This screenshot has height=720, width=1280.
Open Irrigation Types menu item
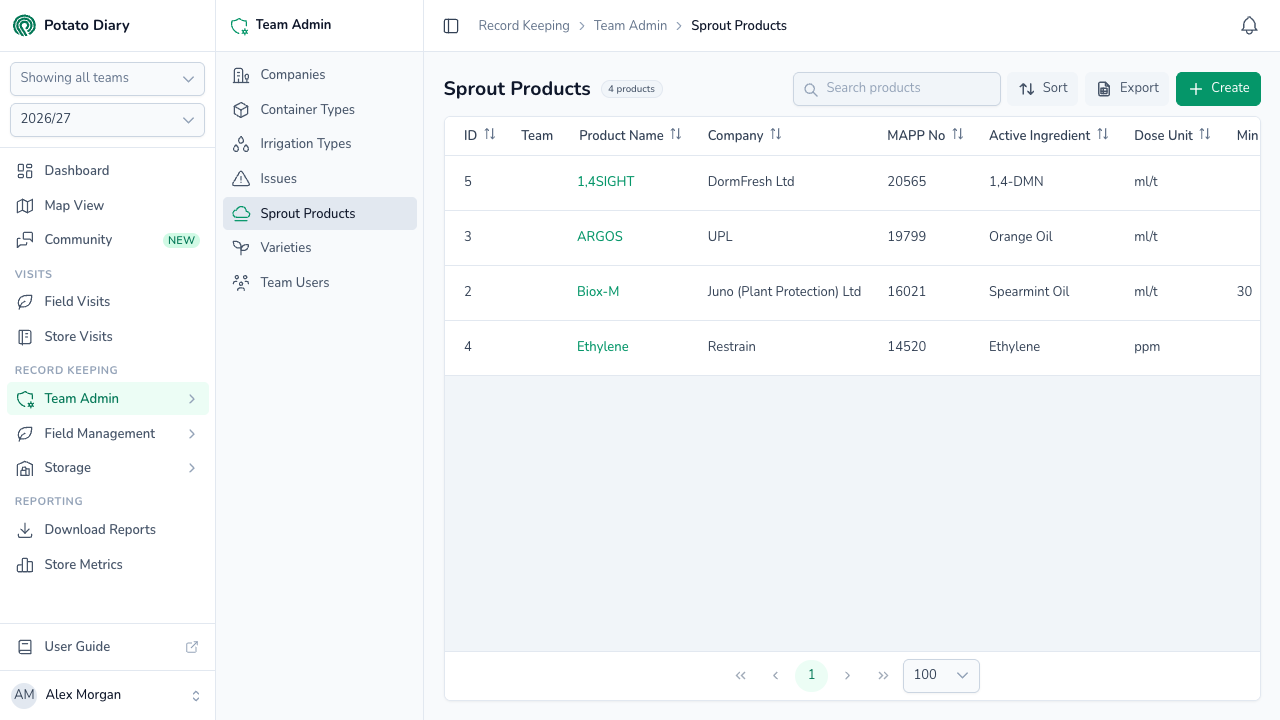tap(320, 144)
